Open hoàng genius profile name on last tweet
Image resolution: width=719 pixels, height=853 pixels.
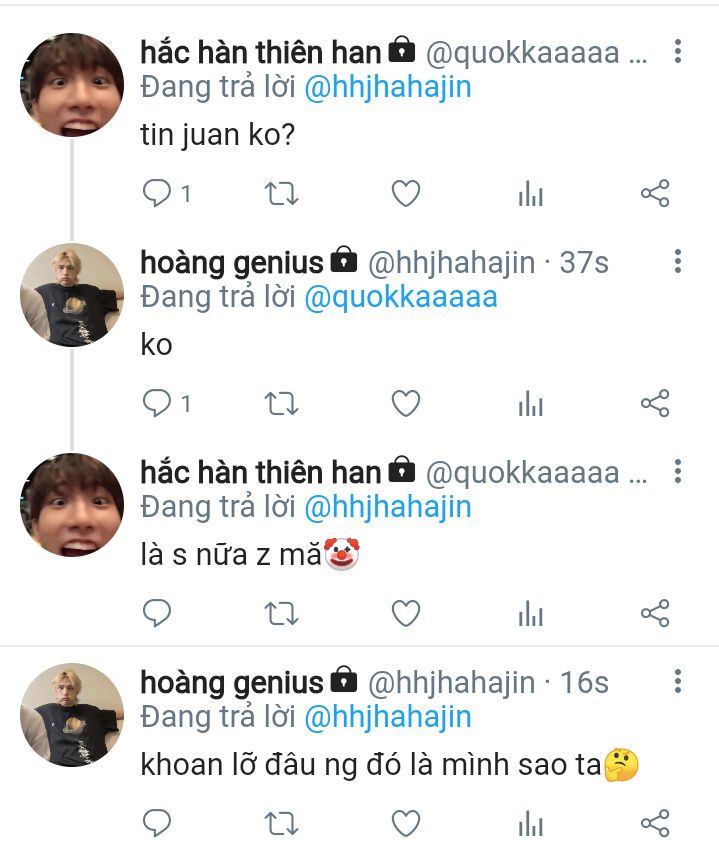click(x=232, y=683)
